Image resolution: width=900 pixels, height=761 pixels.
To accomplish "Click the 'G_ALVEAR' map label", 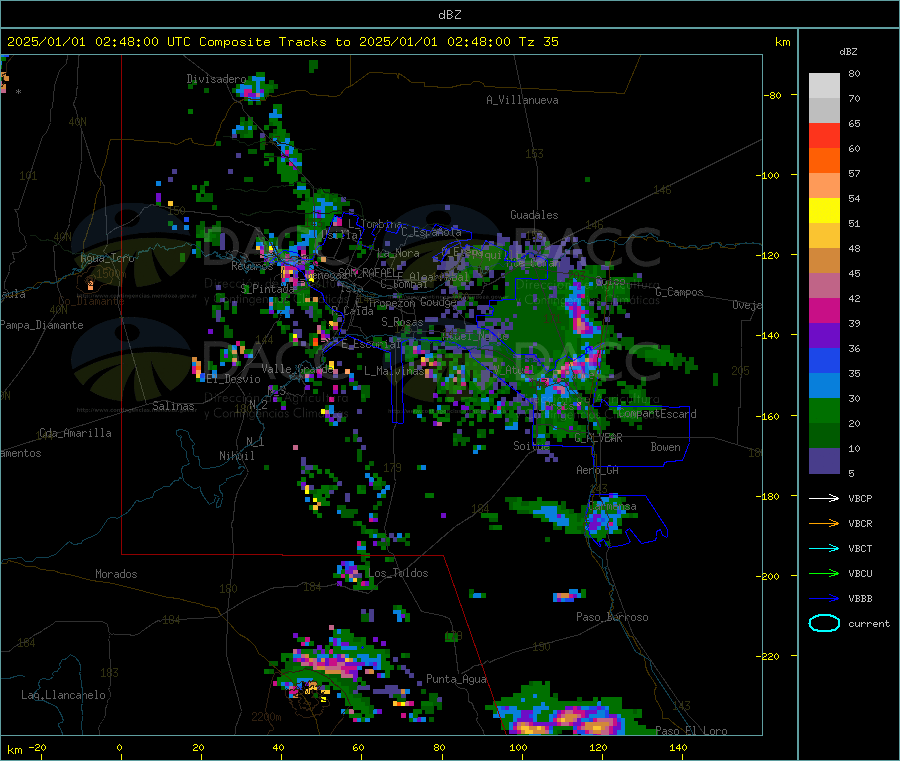I will point(598,438).
